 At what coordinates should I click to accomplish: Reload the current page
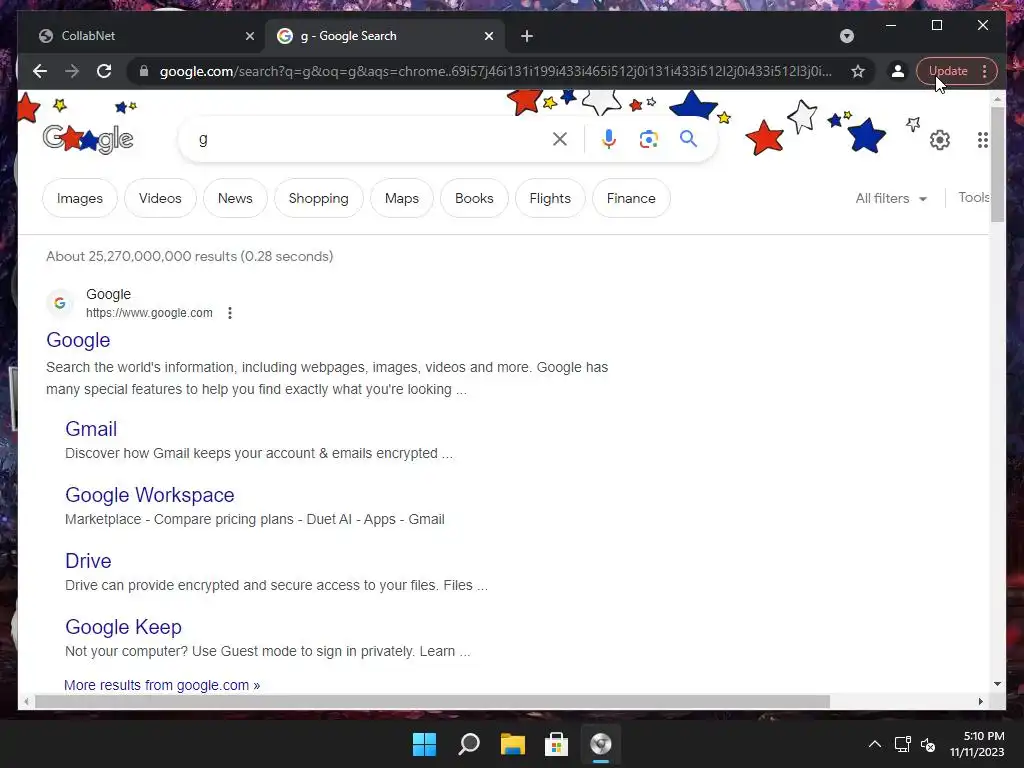[104, 71]
